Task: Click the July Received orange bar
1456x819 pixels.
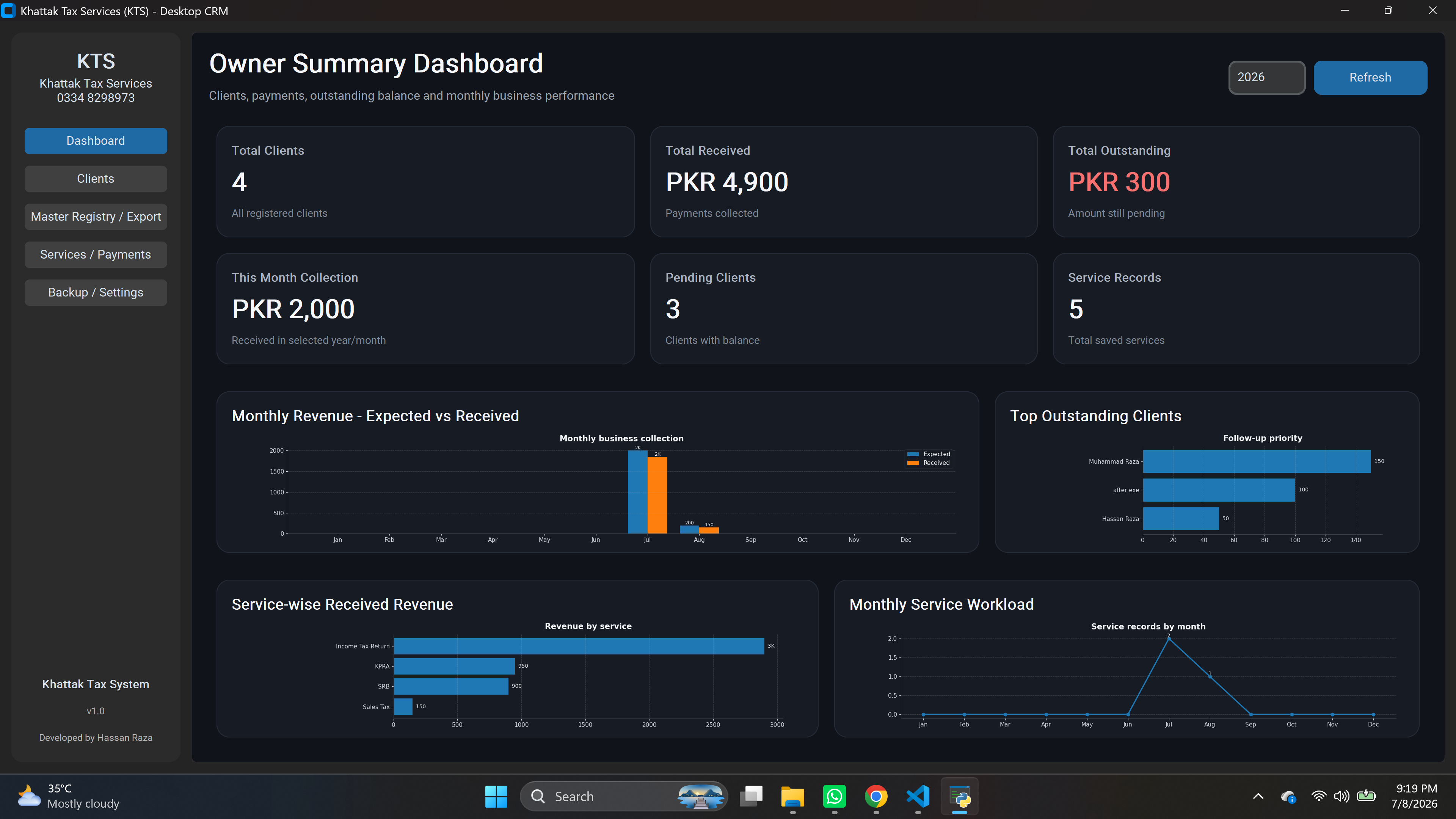Action: (657, 495)
